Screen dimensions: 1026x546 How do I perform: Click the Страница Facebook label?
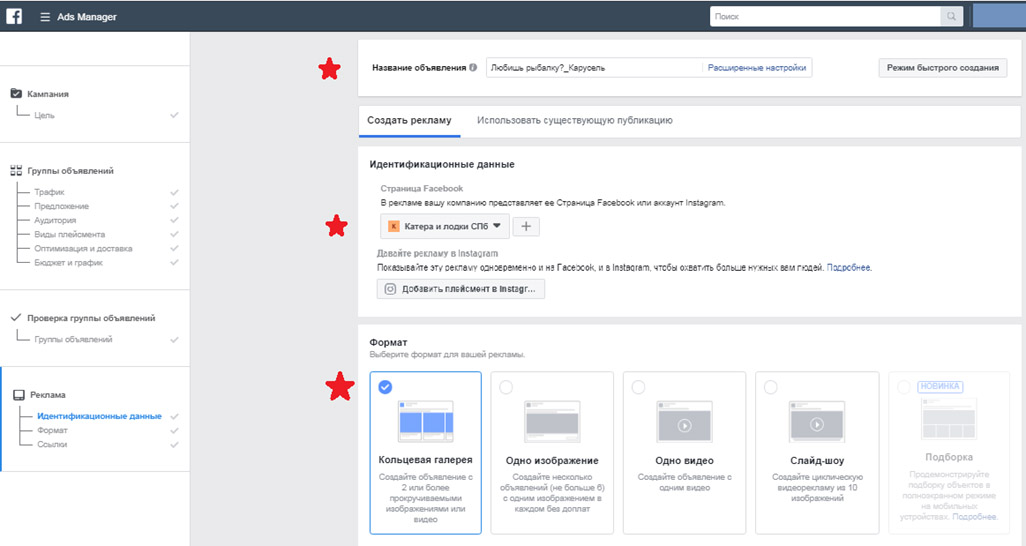tap(421, 189)
